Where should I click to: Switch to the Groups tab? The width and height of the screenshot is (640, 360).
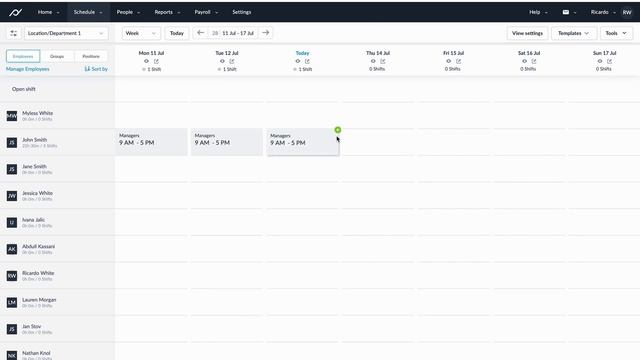click(57, 56)
